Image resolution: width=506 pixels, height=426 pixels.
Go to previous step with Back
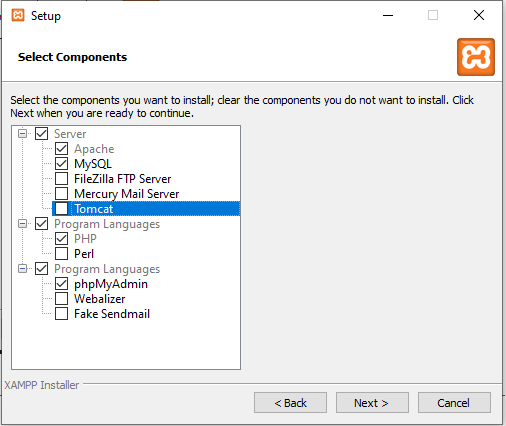[x=290, y=403]
